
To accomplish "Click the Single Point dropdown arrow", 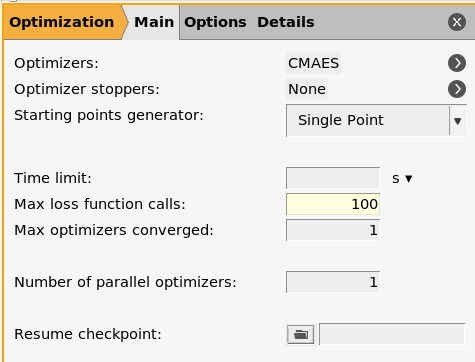I will point(458,121).
